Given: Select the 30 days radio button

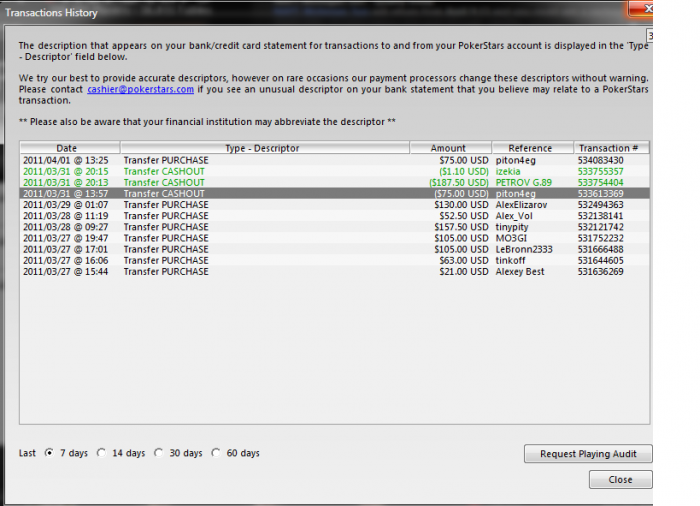Looking at the screenshot, I should coord(158,453).
